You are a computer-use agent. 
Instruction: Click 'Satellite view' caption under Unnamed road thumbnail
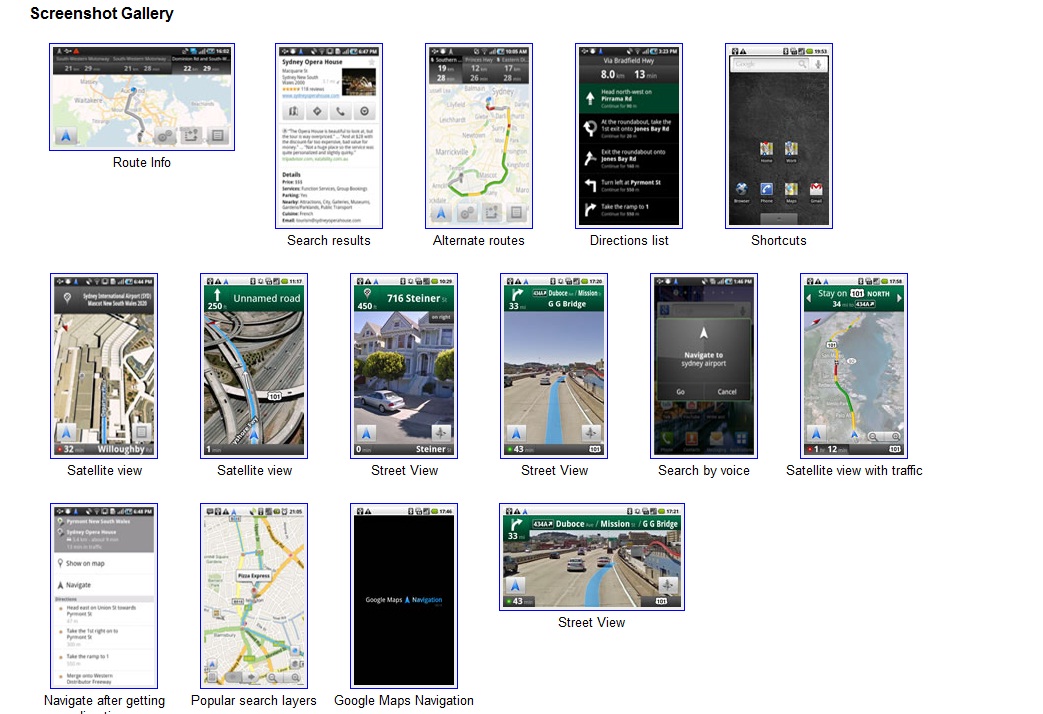[x=255, y=470]
